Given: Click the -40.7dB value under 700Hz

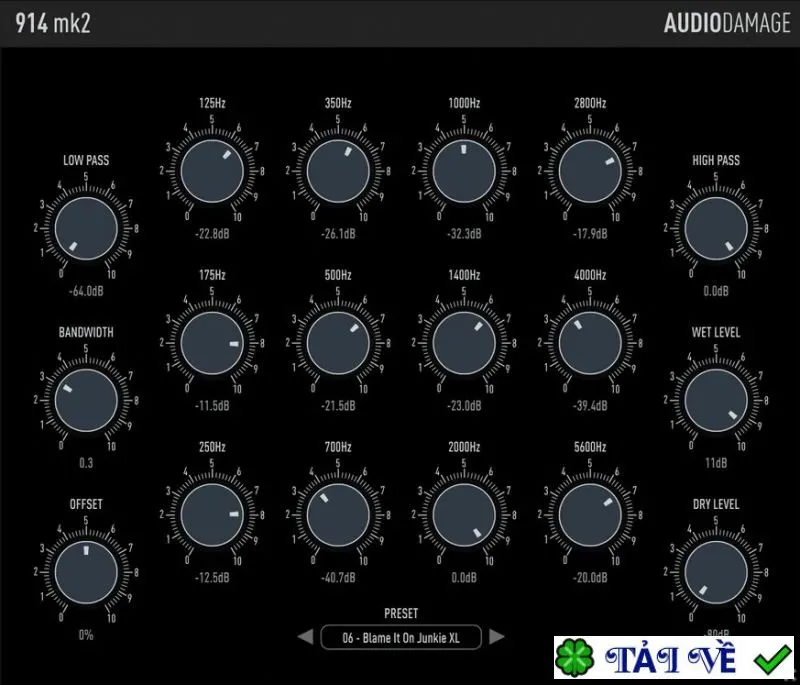Looking at the screenshot, I should [x=338, y=578].
